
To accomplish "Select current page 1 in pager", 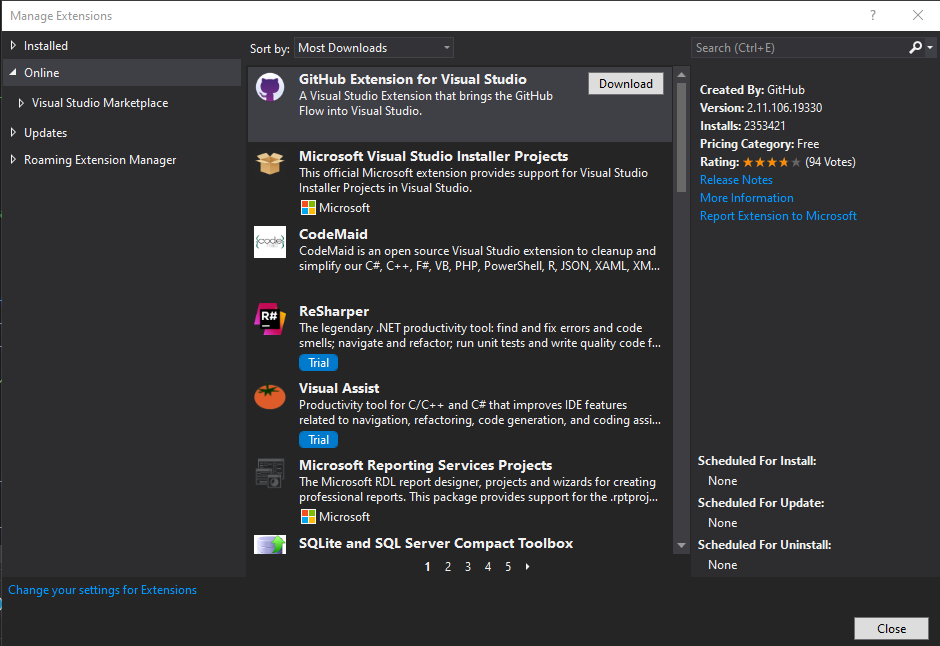I will click(x=427, y=566).
